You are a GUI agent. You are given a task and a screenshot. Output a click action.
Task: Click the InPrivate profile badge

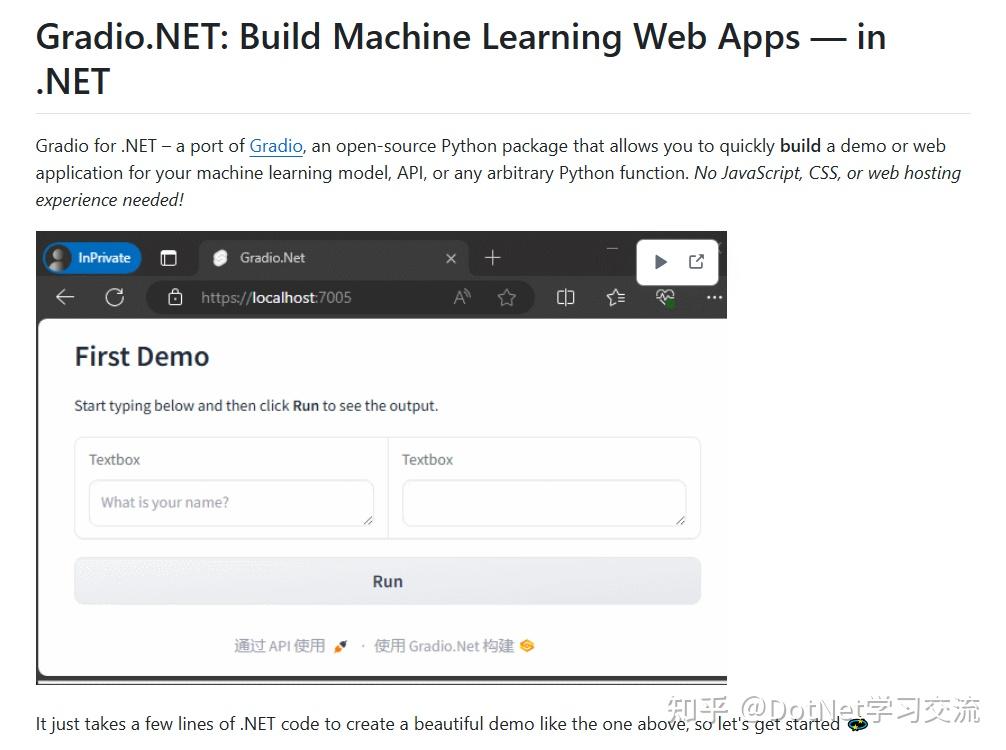[91, 257]
